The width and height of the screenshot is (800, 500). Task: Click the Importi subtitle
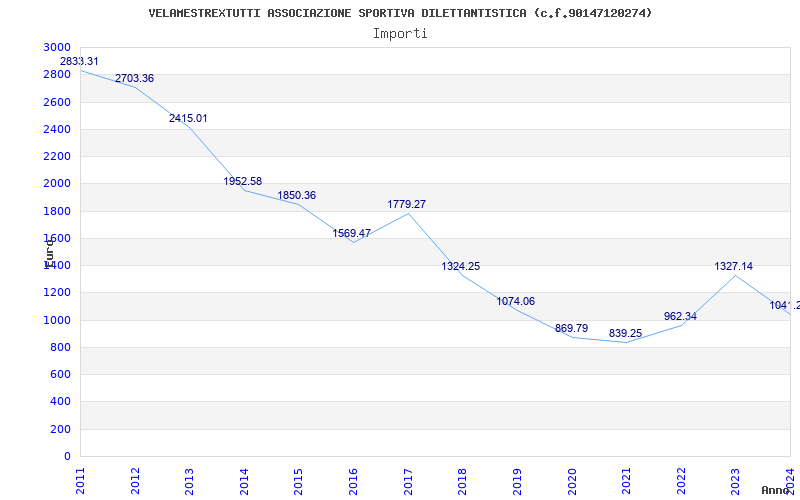[400, 34]
